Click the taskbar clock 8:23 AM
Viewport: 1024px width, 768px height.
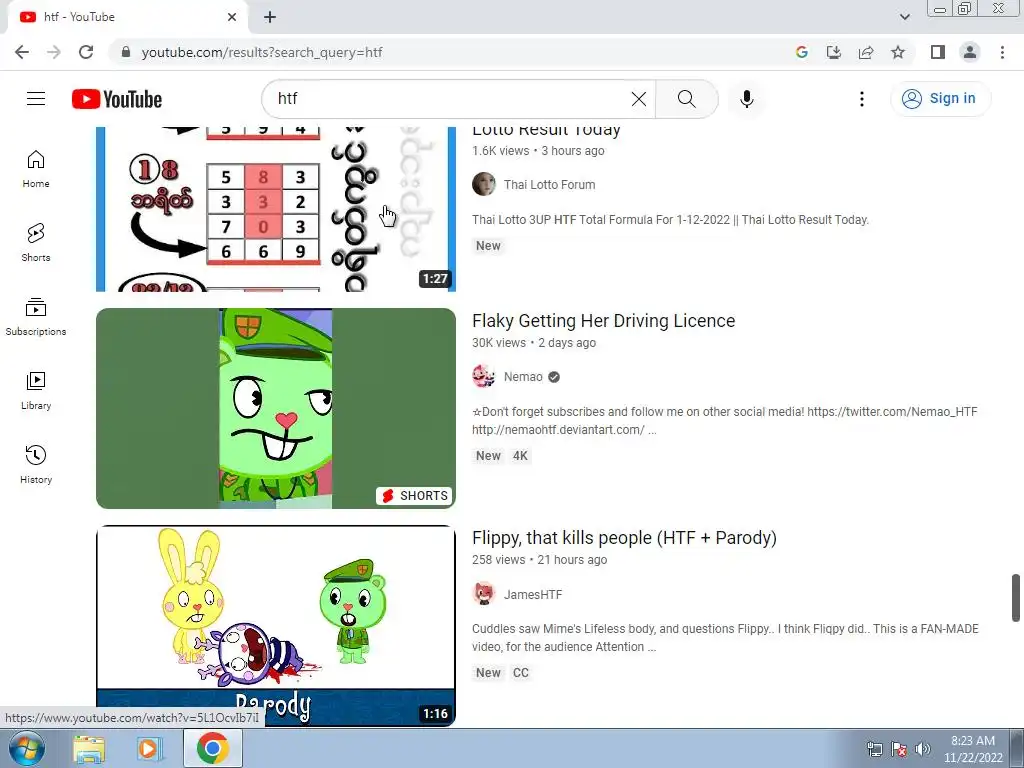point(973,749)
